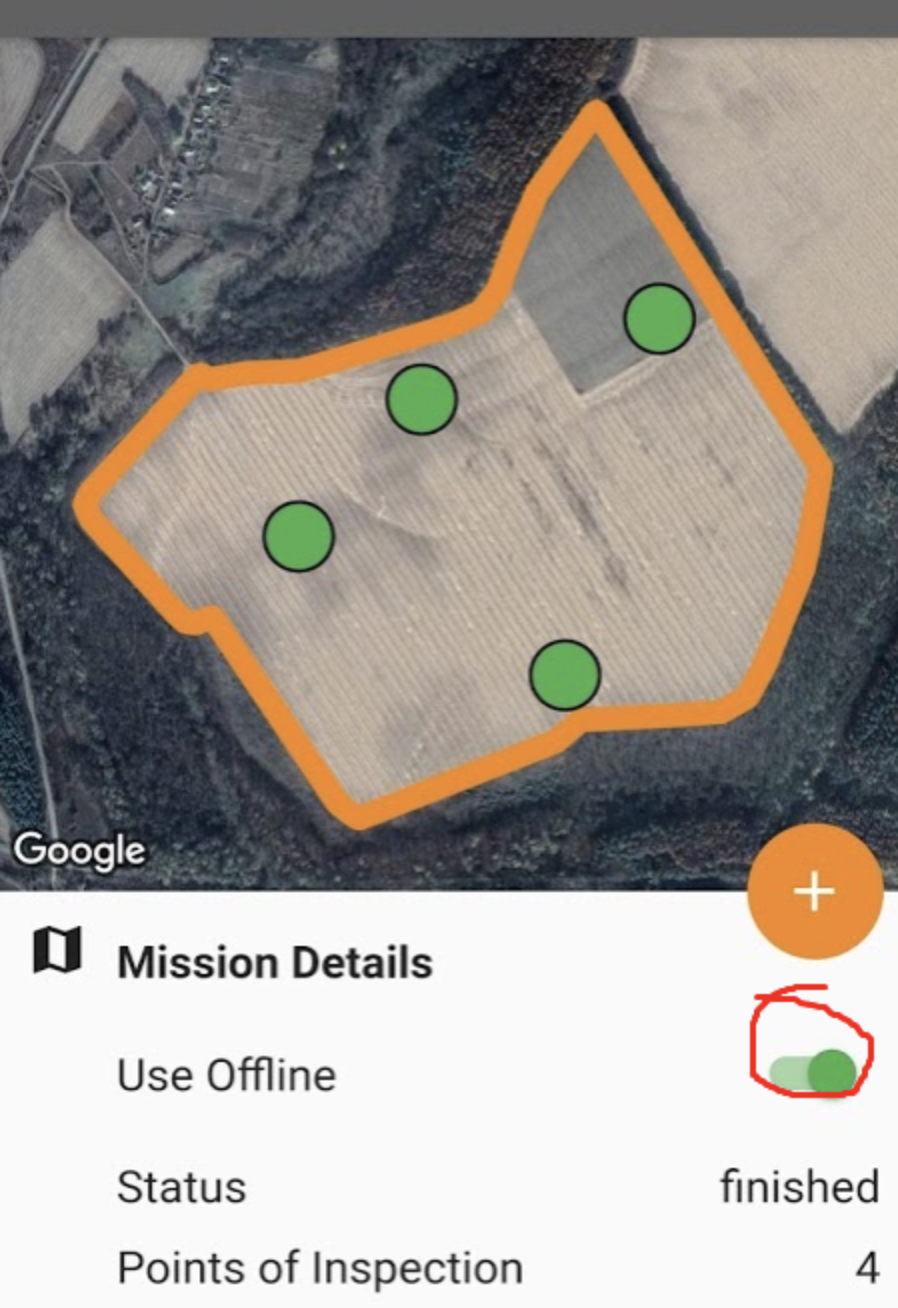Viewport: 898px width, 1308px height.
Task: Click the finished status value
Action: pyautogui.click(x=799, y=1187)
